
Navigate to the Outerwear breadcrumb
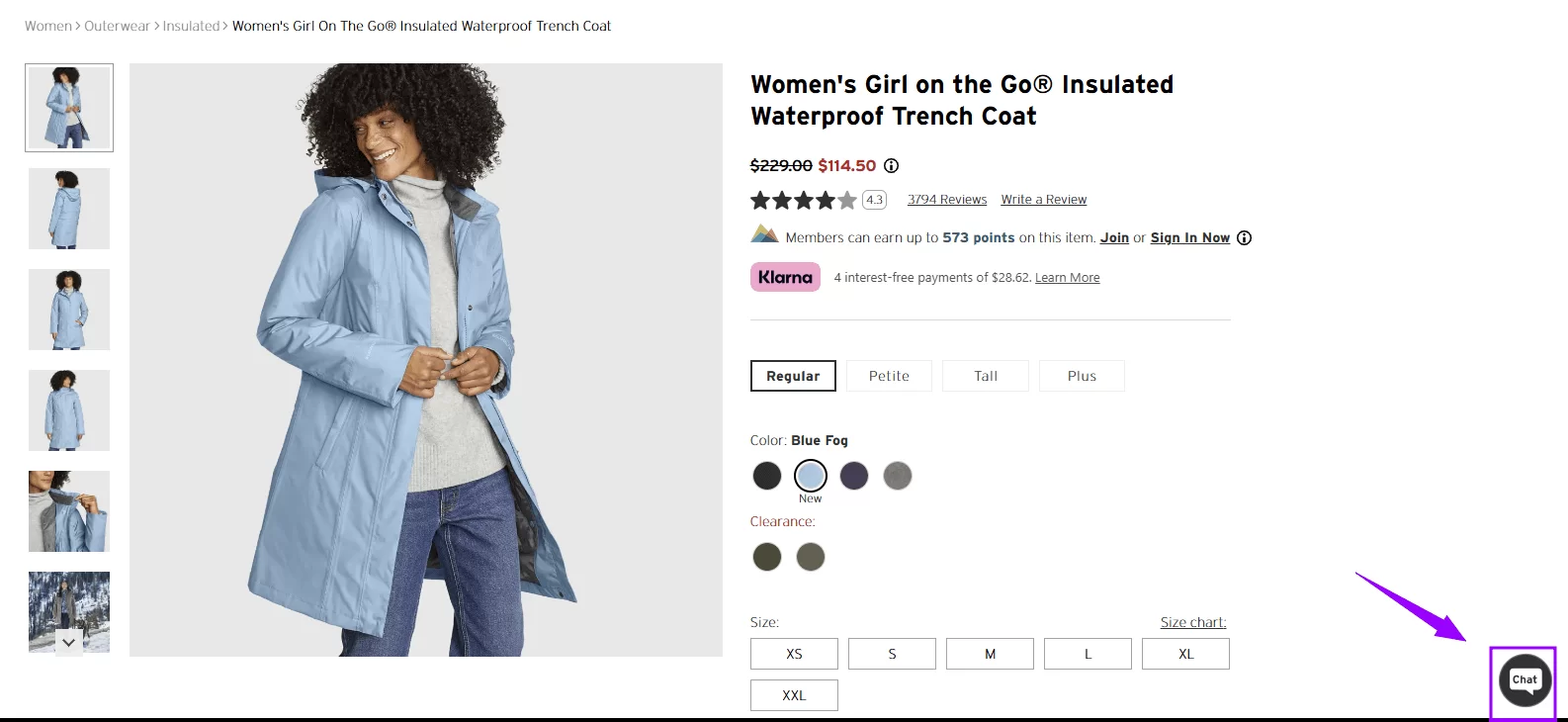(x=118, y=26)
